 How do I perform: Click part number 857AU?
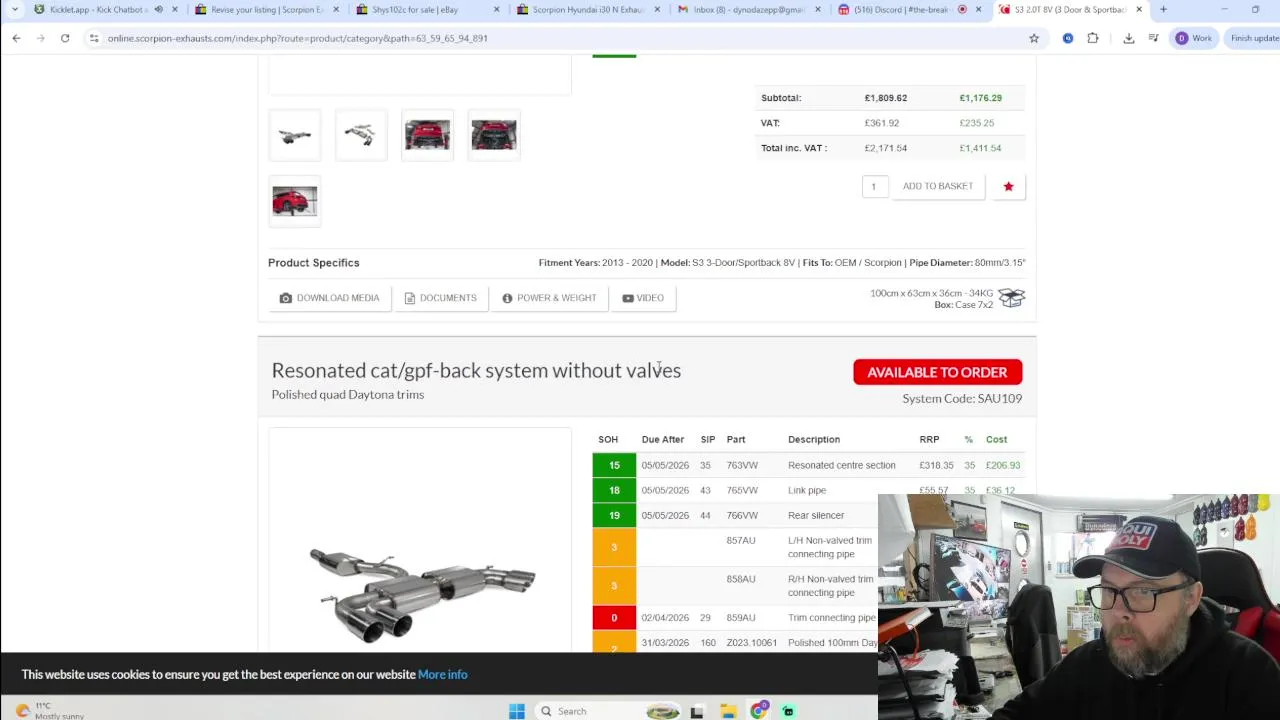[x=741, y=540]
